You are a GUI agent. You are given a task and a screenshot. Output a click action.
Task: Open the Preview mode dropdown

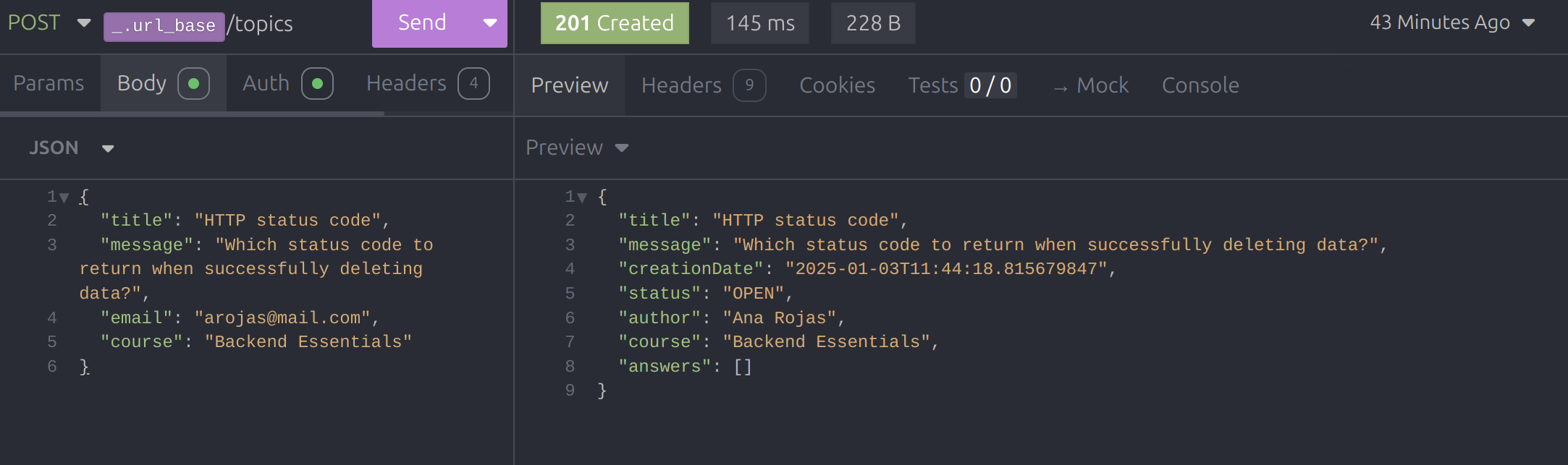(x=577, y=148)
